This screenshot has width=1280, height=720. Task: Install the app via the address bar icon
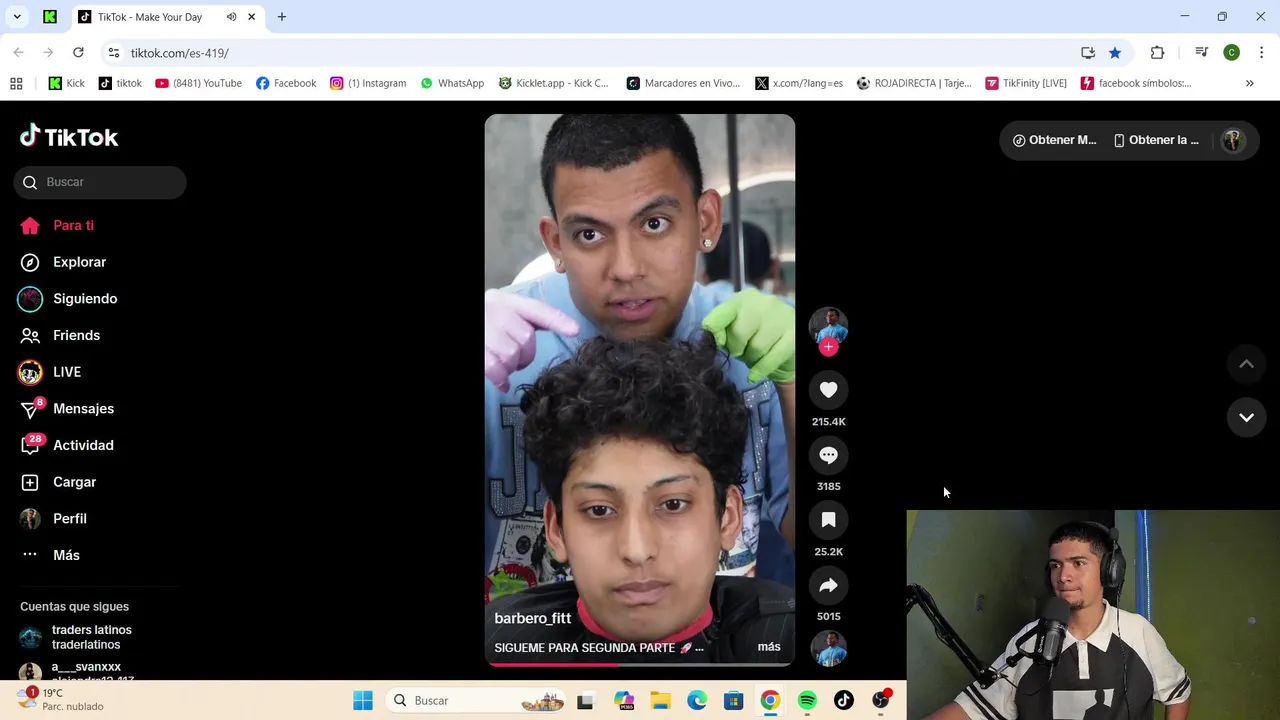coord(1088,53)
